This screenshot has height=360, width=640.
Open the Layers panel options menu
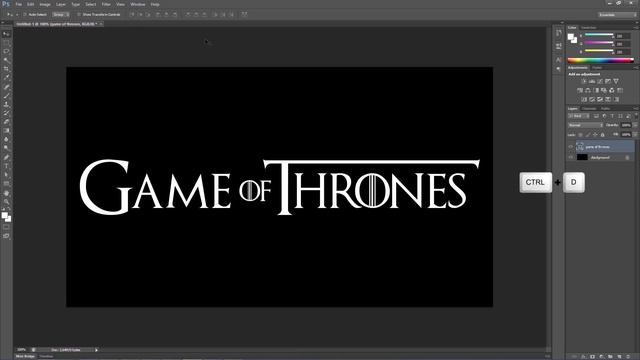pos(636,109)
